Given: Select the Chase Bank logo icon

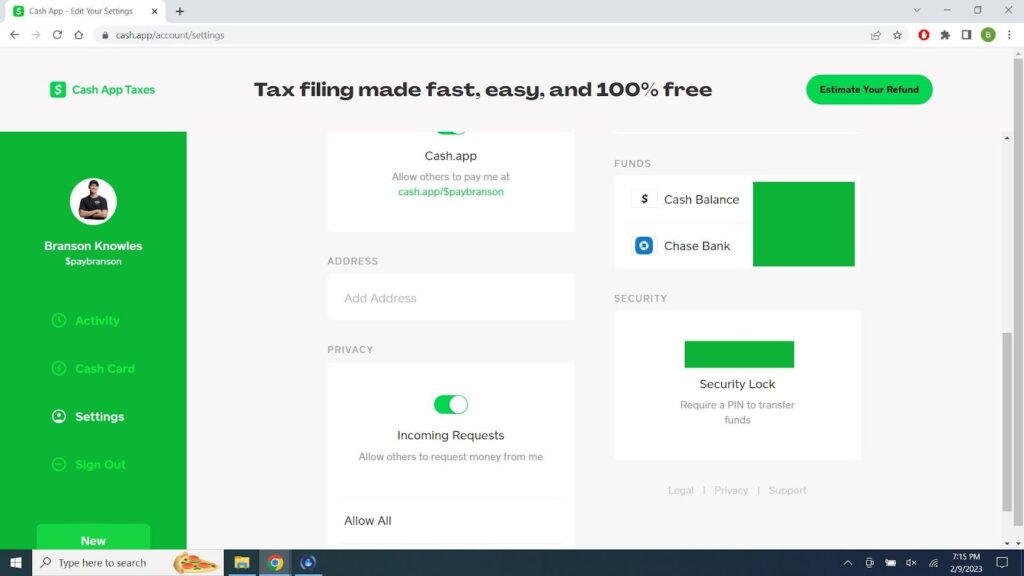Looking at the screenshot, I should (644, 246).
